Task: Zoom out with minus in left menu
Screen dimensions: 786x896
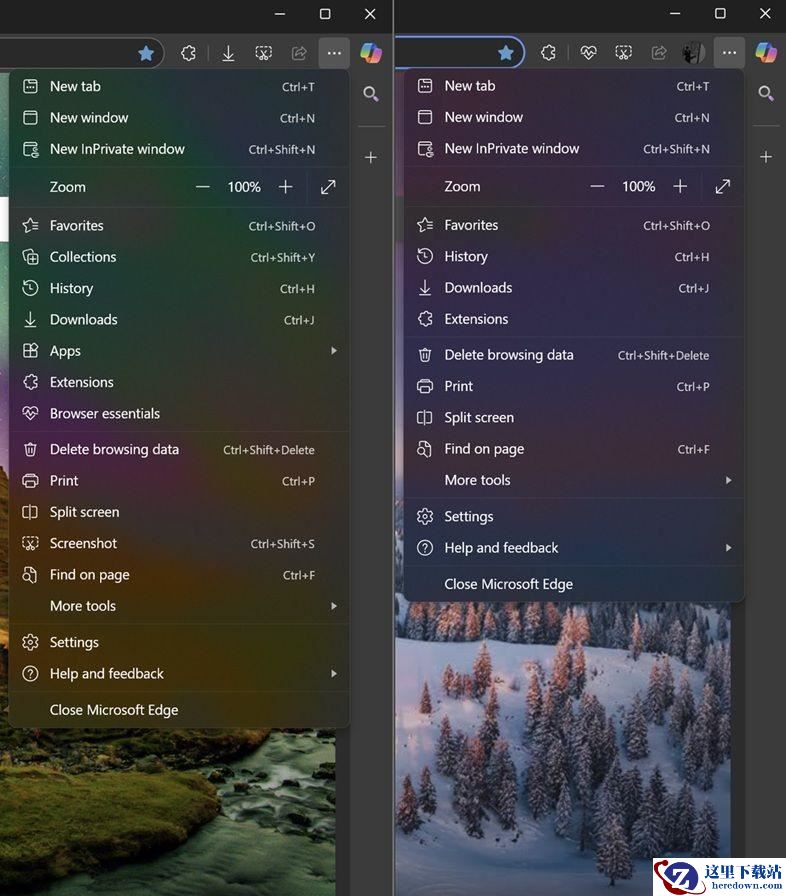Action: [203, 187]
